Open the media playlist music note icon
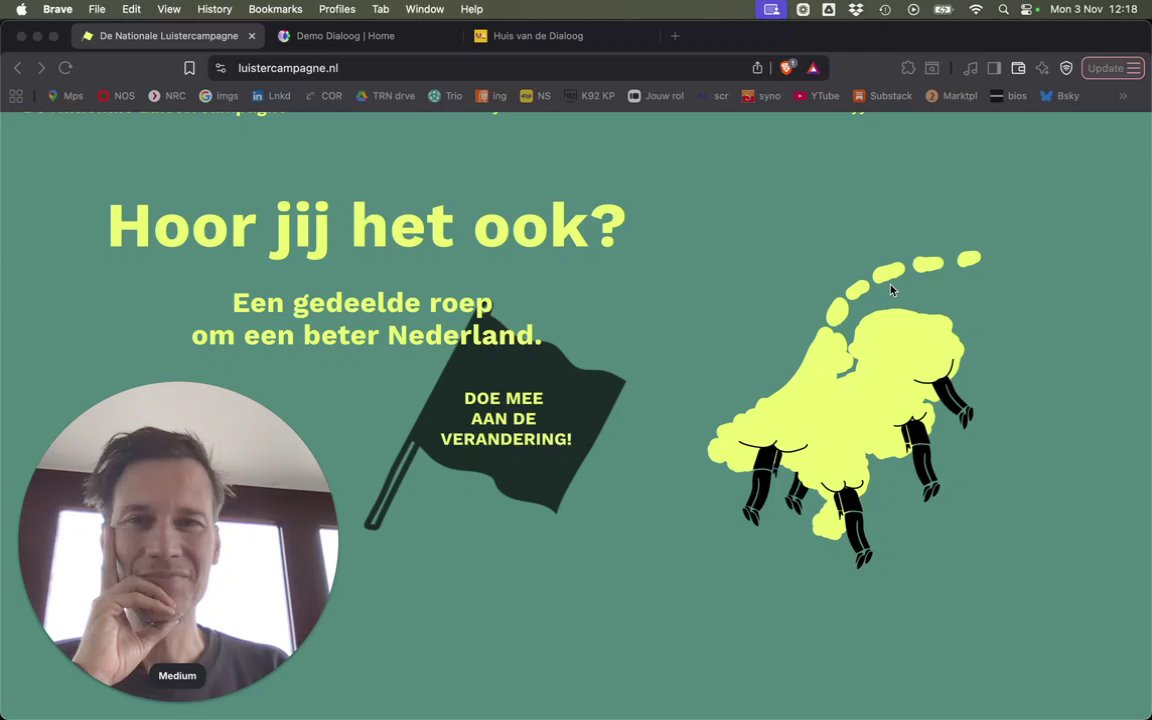Viewport: 1152px width, 720px height. (x=971, y=68)
